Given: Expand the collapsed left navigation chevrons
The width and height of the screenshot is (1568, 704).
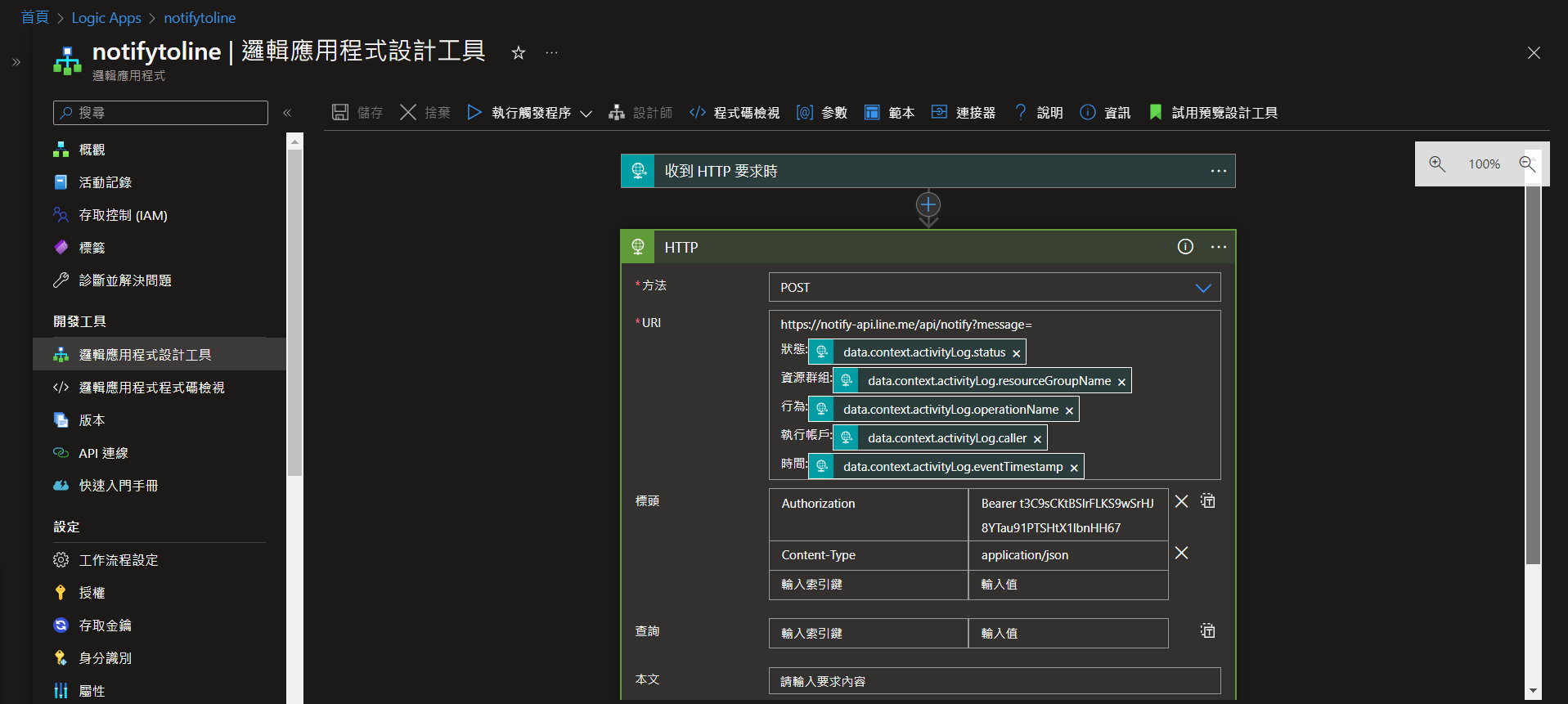Looking at the screenshot, I should tap(16, 62).
